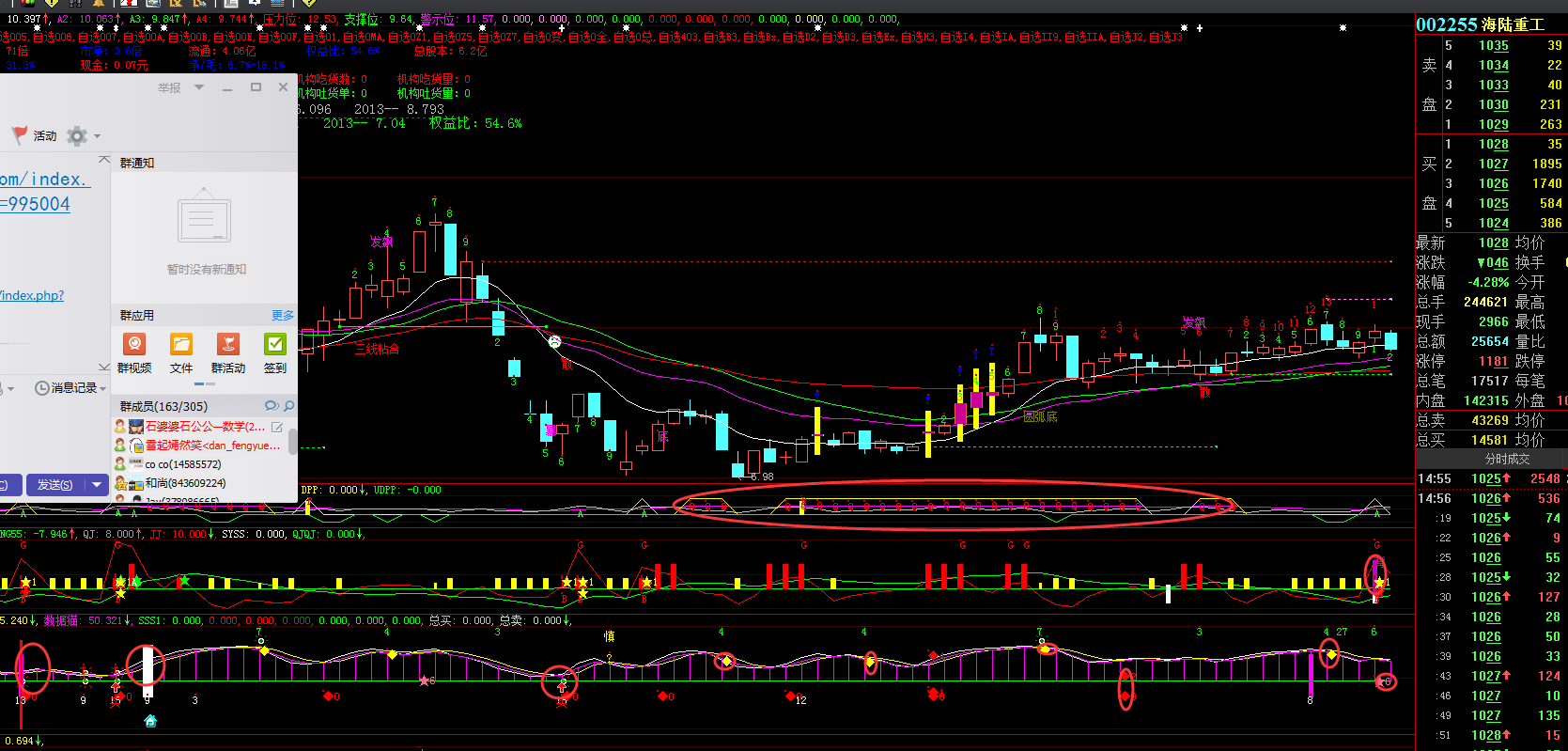Select the 群成员(163/305) header

163,406
